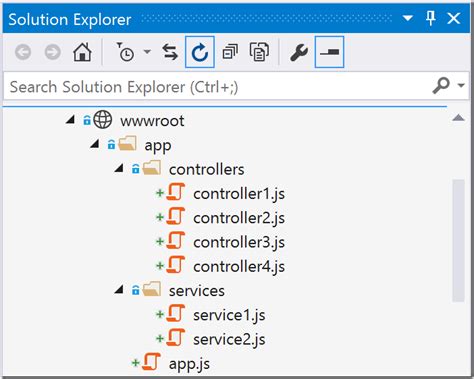474x379 pixels.
Task: Click the scroll up arrow of the tree
Action: click(459, 117)
